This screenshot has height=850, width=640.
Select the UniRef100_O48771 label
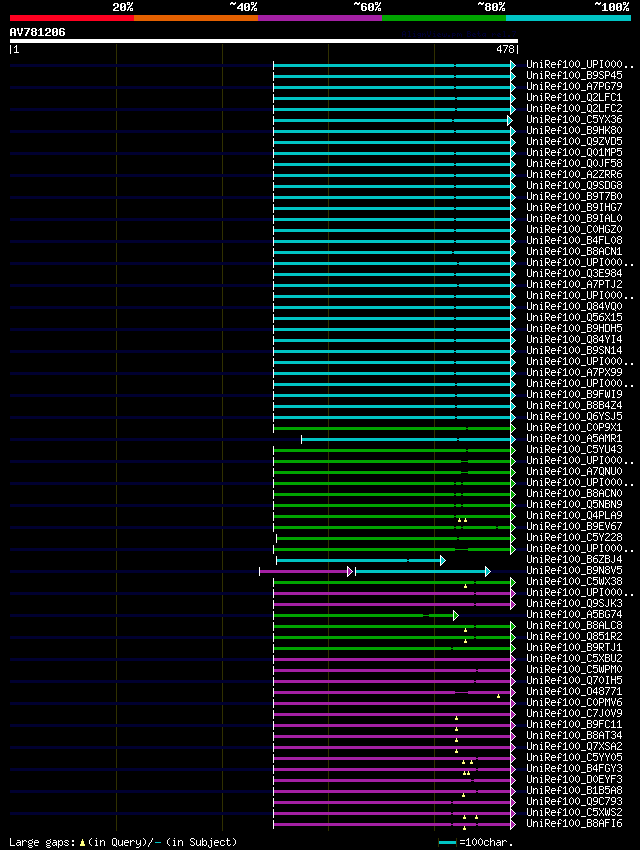coord(574,691)
